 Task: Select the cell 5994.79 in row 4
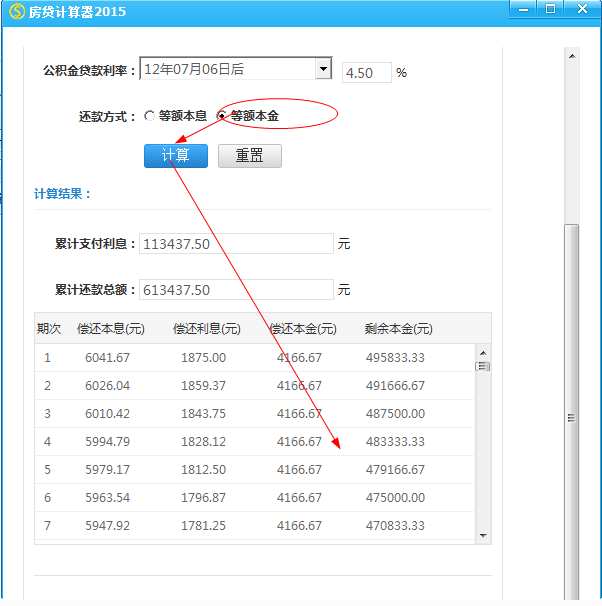point(107,441)
